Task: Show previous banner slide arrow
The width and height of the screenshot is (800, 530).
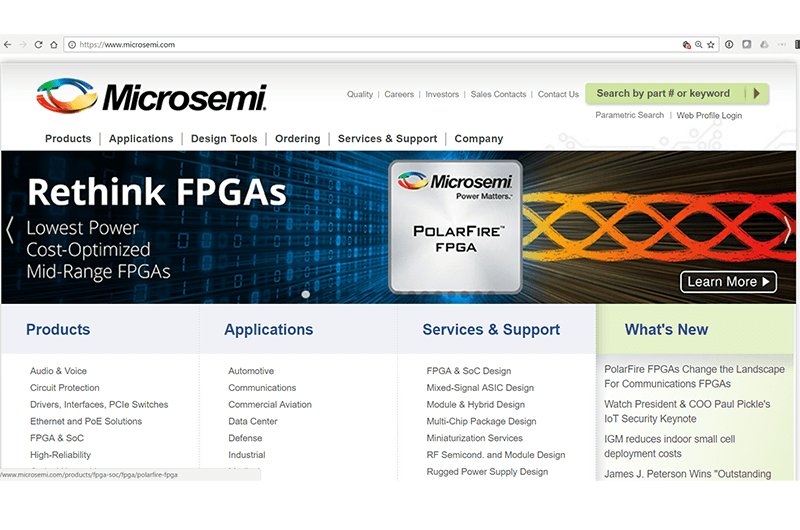Action: [10, 230]
